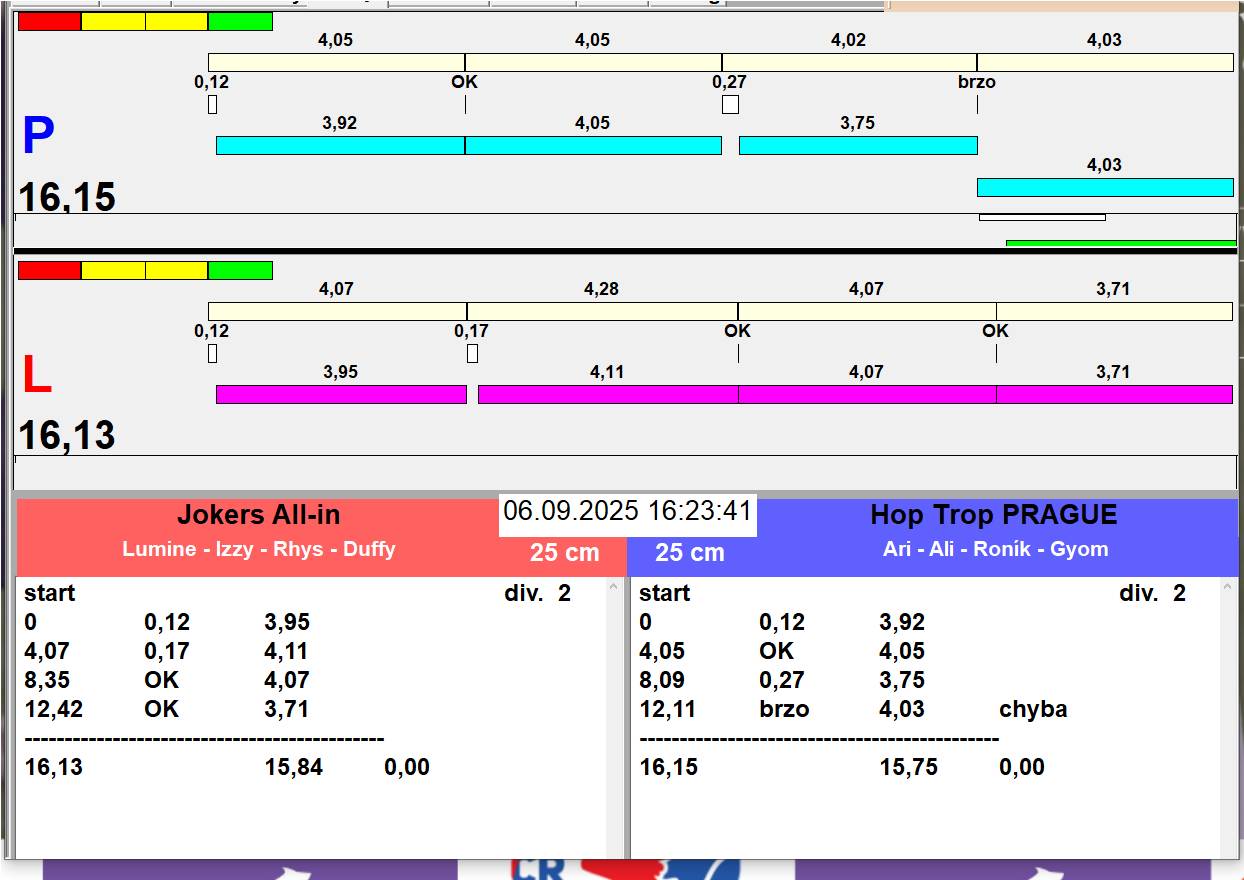Click the blue P lane letter
Screen dimensions: 1244x880
click(38, 137)
